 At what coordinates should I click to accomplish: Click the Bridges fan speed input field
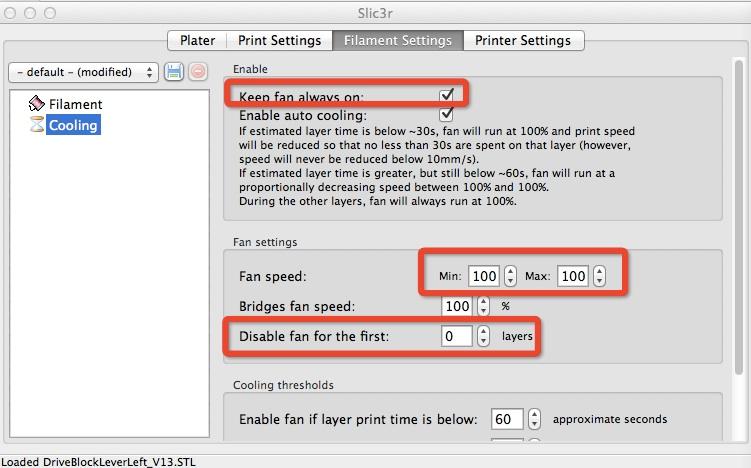(457, 306)
